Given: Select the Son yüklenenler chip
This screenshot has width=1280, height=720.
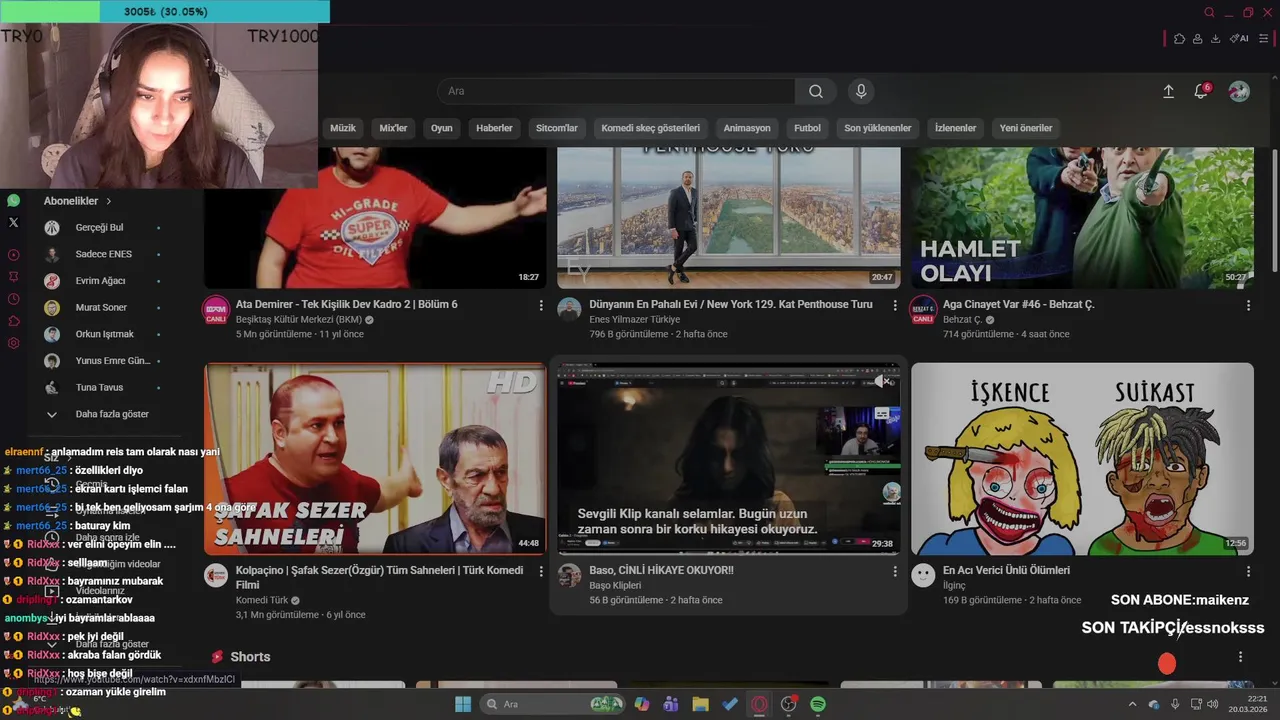Looking at the screenshot, I should click(878, 128).
